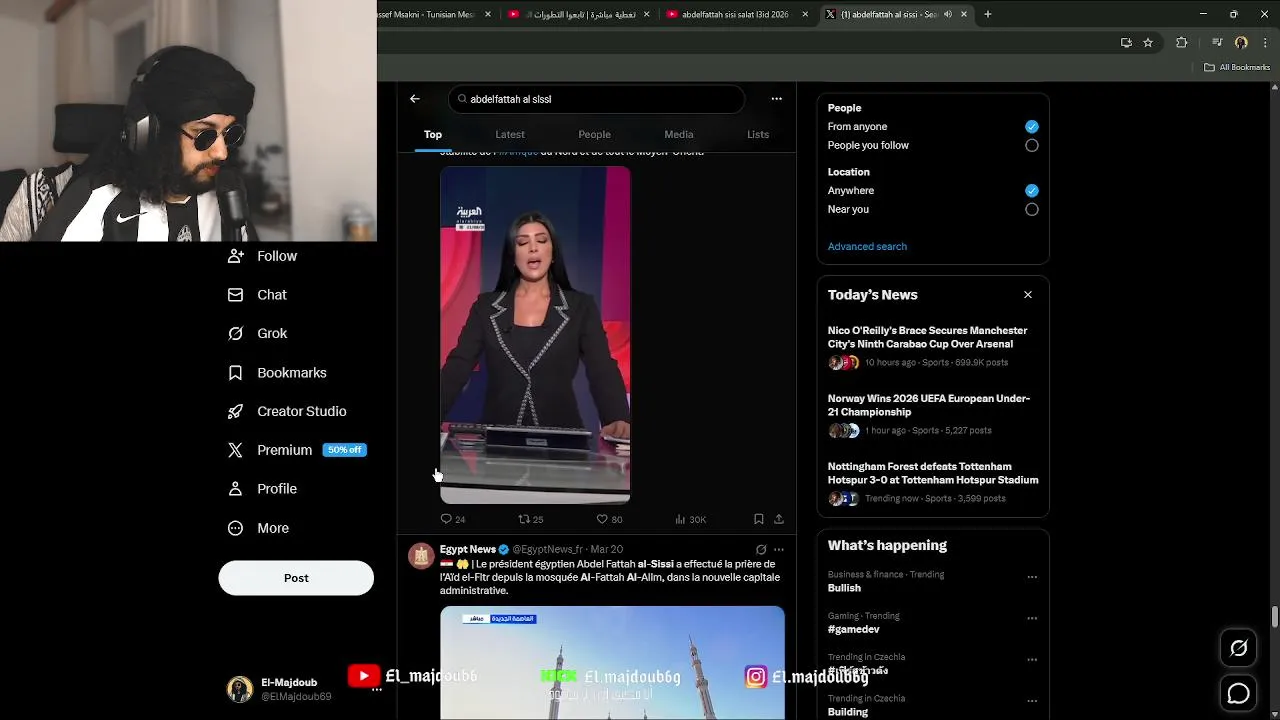Open more options on Egypt News post
The height and width of the screenshot is (720, 1280).
(779, 549)
